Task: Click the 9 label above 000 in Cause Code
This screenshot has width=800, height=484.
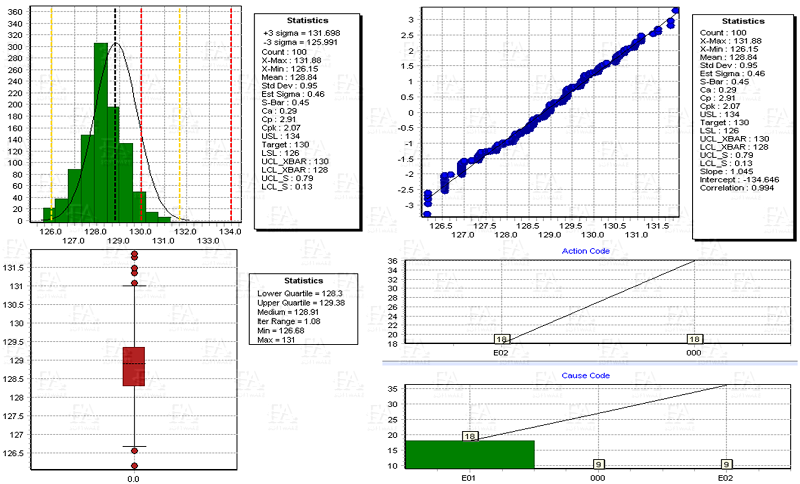Action: (x=598, y=463)
